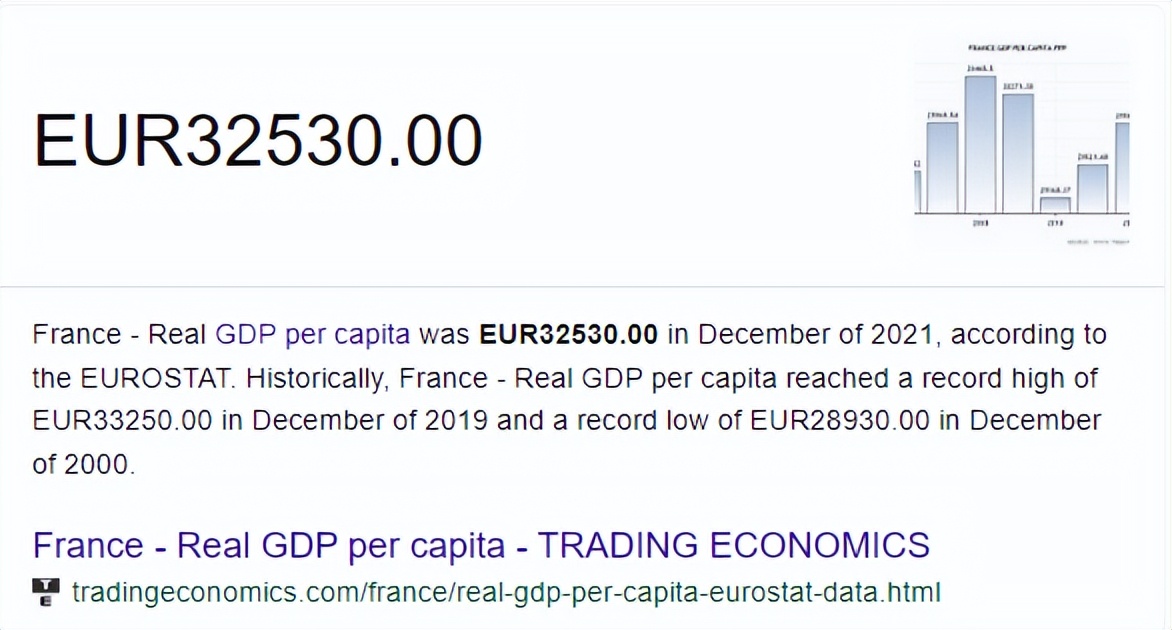Click the third full bar in the chart
The width and height of the screenshot is (1172, 630).
coord(1018,153)
